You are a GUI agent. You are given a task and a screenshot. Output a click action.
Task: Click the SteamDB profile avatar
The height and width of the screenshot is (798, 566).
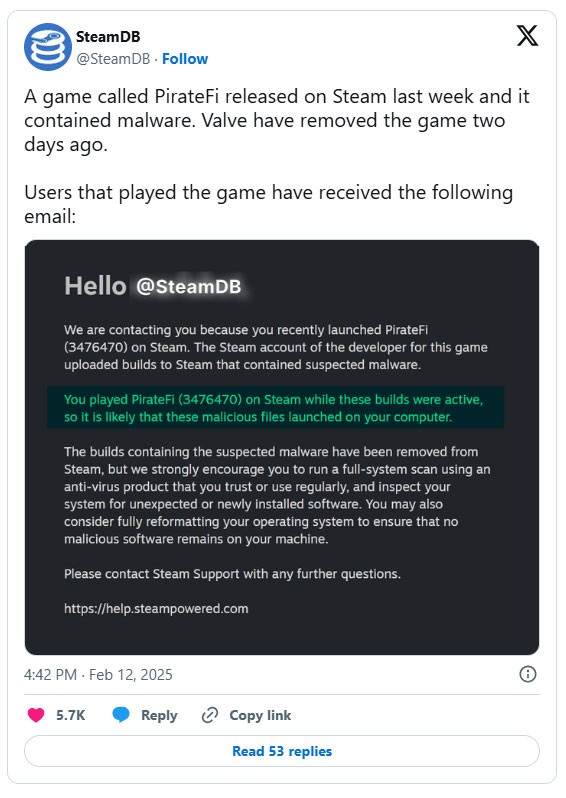click(x=48, y=47)
